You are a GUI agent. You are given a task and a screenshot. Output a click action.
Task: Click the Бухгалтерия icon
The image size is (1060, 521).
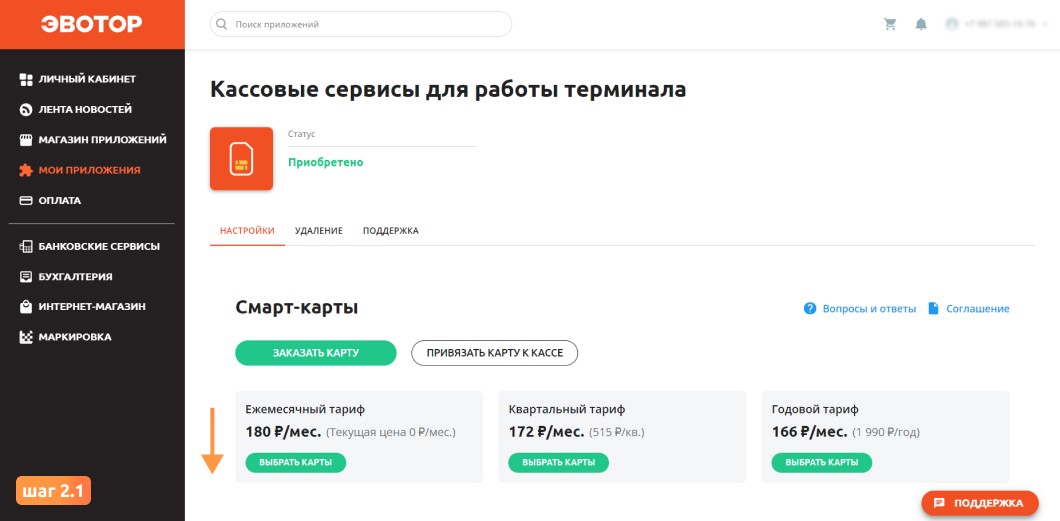pos(26,276)
